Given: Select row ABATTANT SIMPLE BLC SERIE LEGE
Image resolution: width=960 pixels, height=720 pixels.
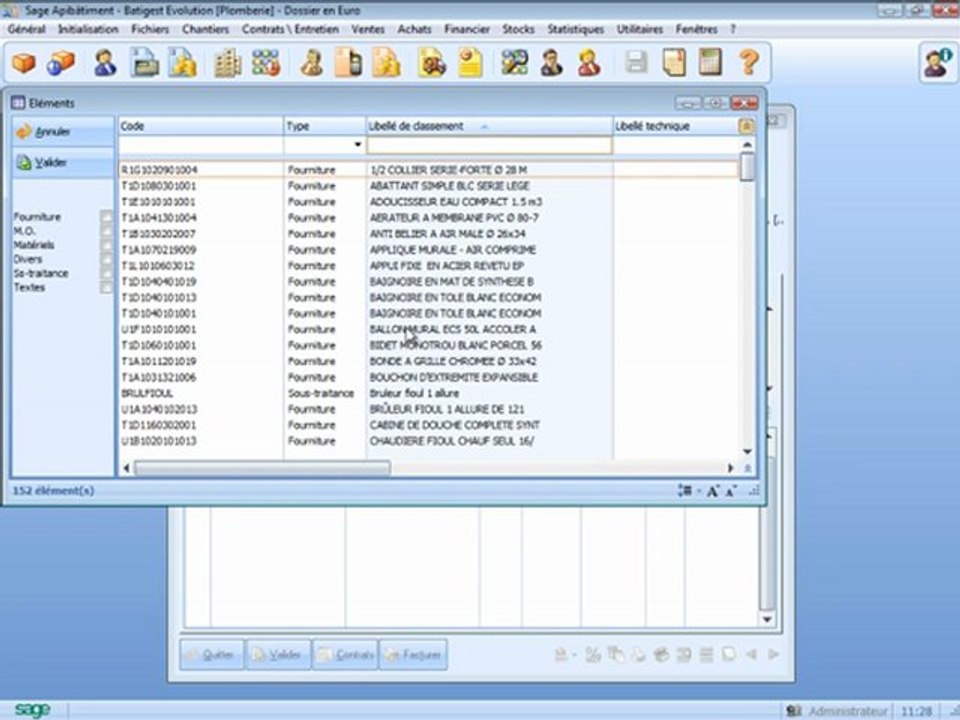Looking at the screenshot, I should [x=428, y=186].
